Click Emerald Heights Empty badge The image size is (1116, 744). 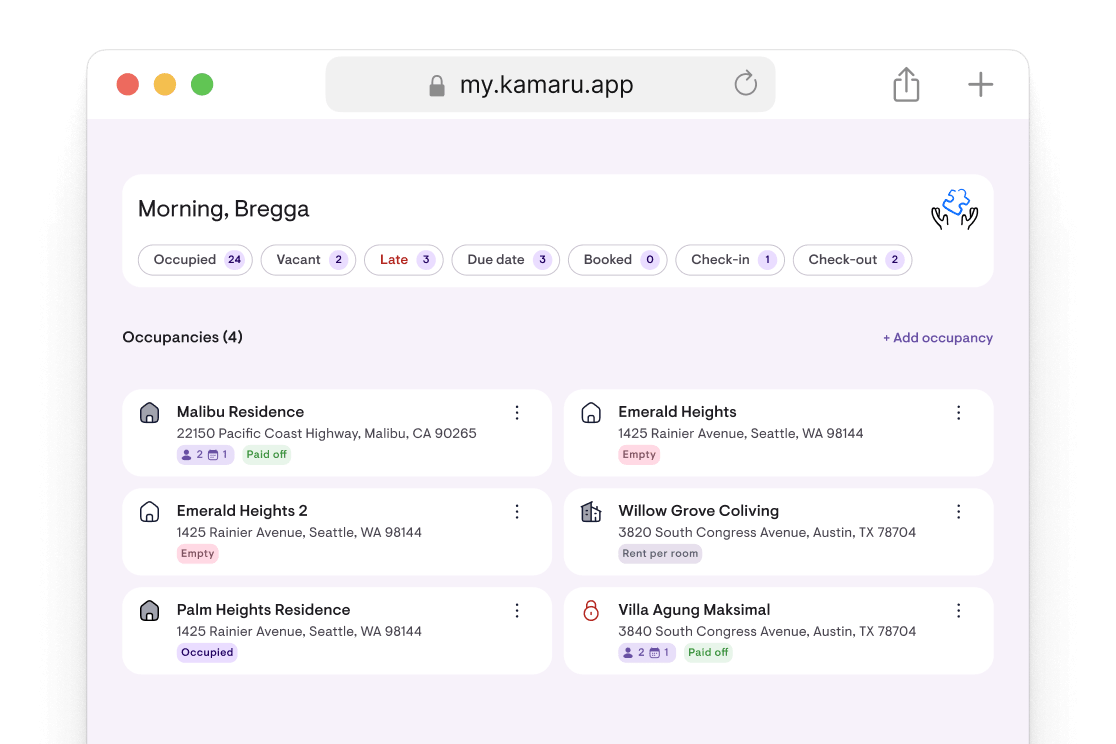[638, 454]
